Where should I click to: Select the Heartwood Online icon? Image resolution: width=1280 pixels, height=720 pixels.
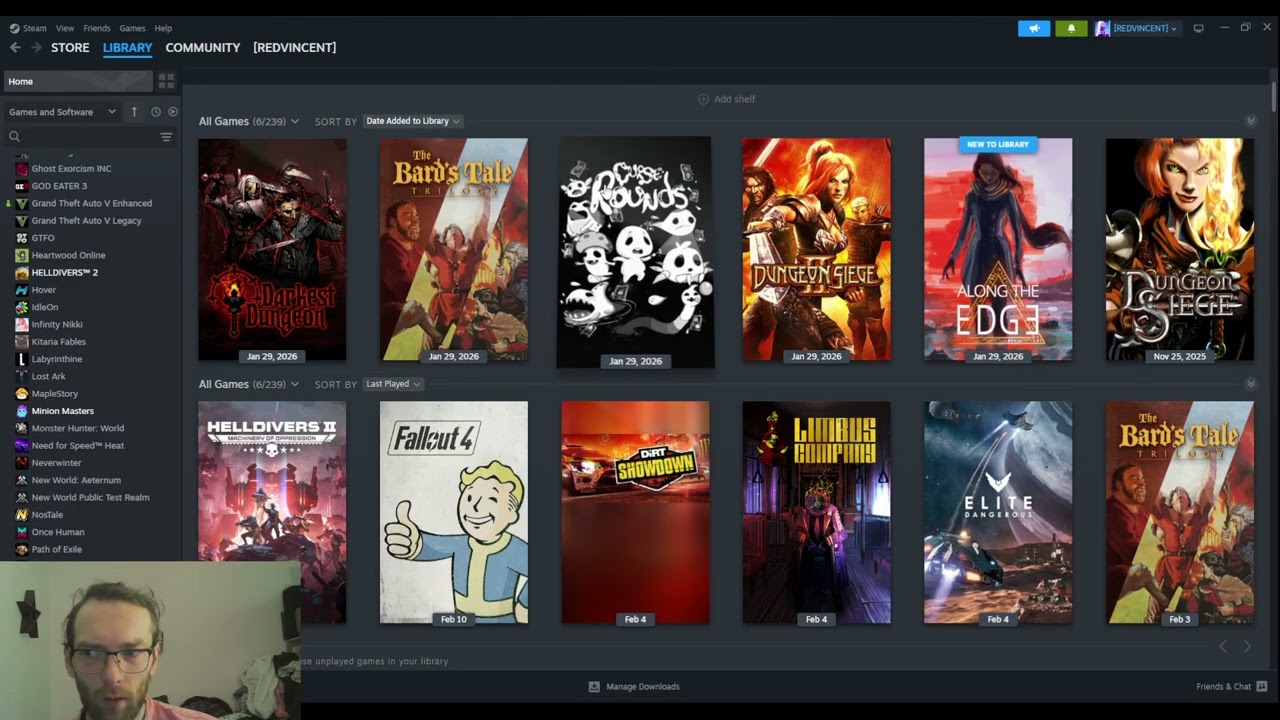22,255
